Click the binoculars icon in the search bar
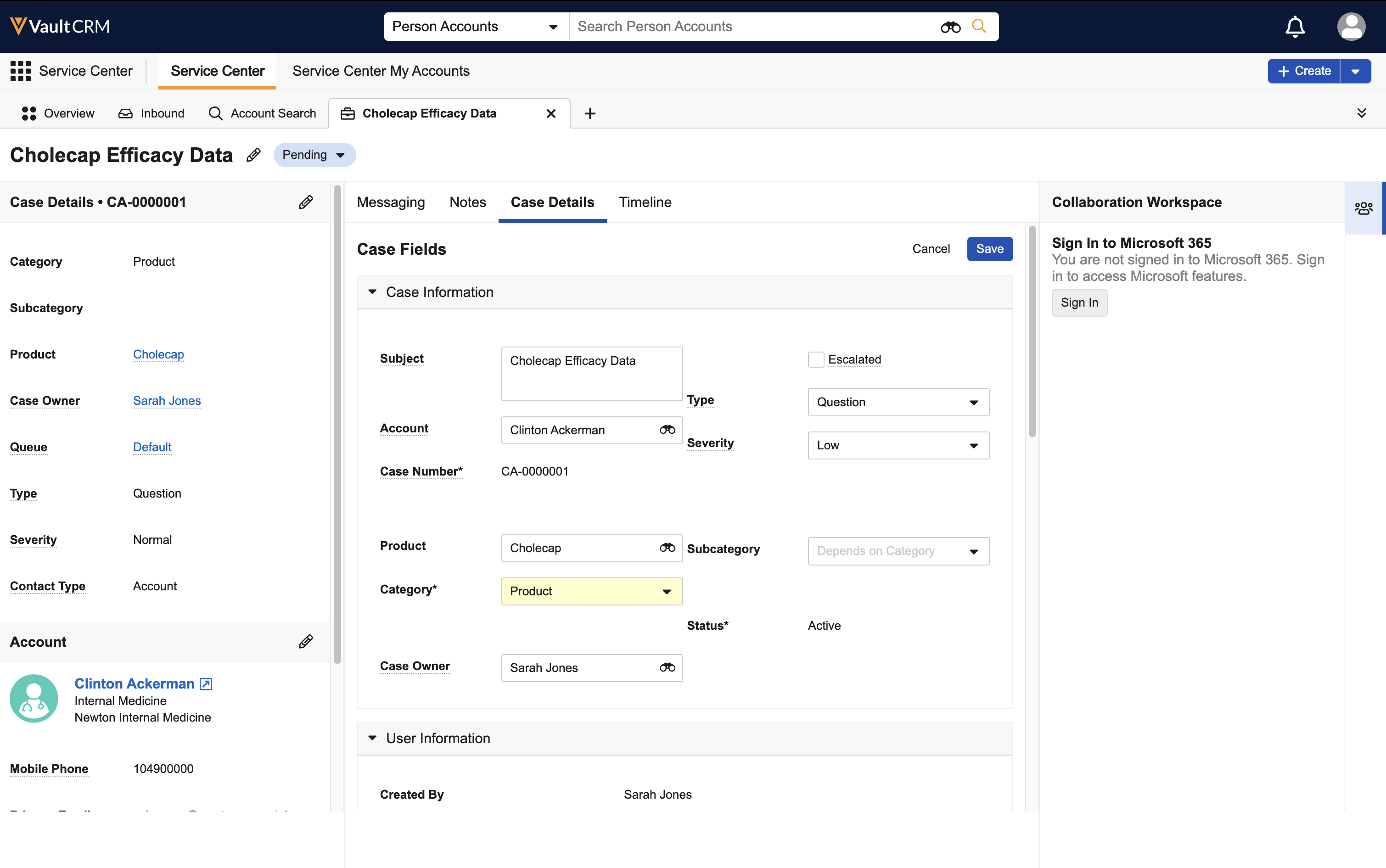 (x=950, y=27)
